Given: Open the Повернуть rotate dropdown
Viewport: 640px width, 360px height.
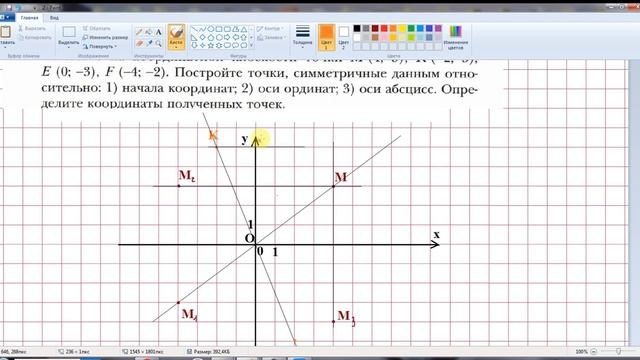Looking at the screenshot, I should [x=100, y=47].
